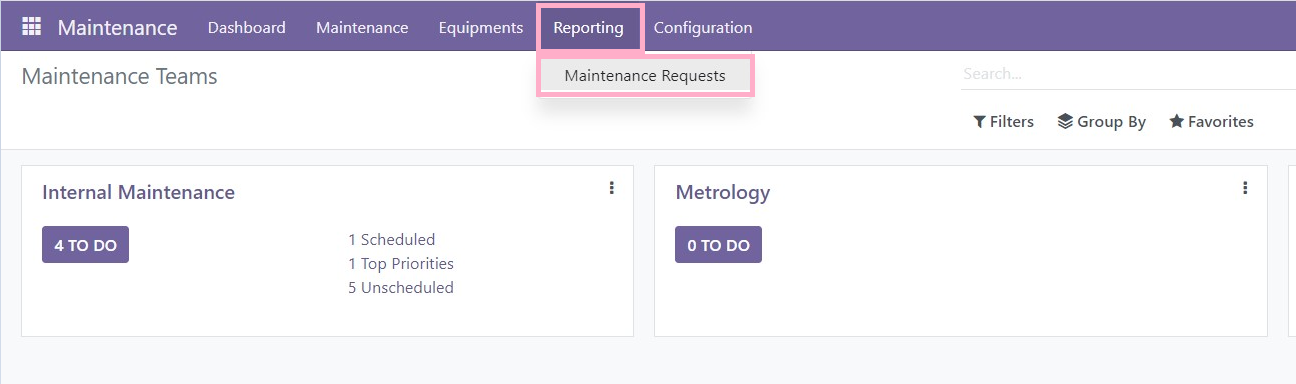Open the apps grid menu icon
The image size is (1296, 384).
tap(31, 27)
